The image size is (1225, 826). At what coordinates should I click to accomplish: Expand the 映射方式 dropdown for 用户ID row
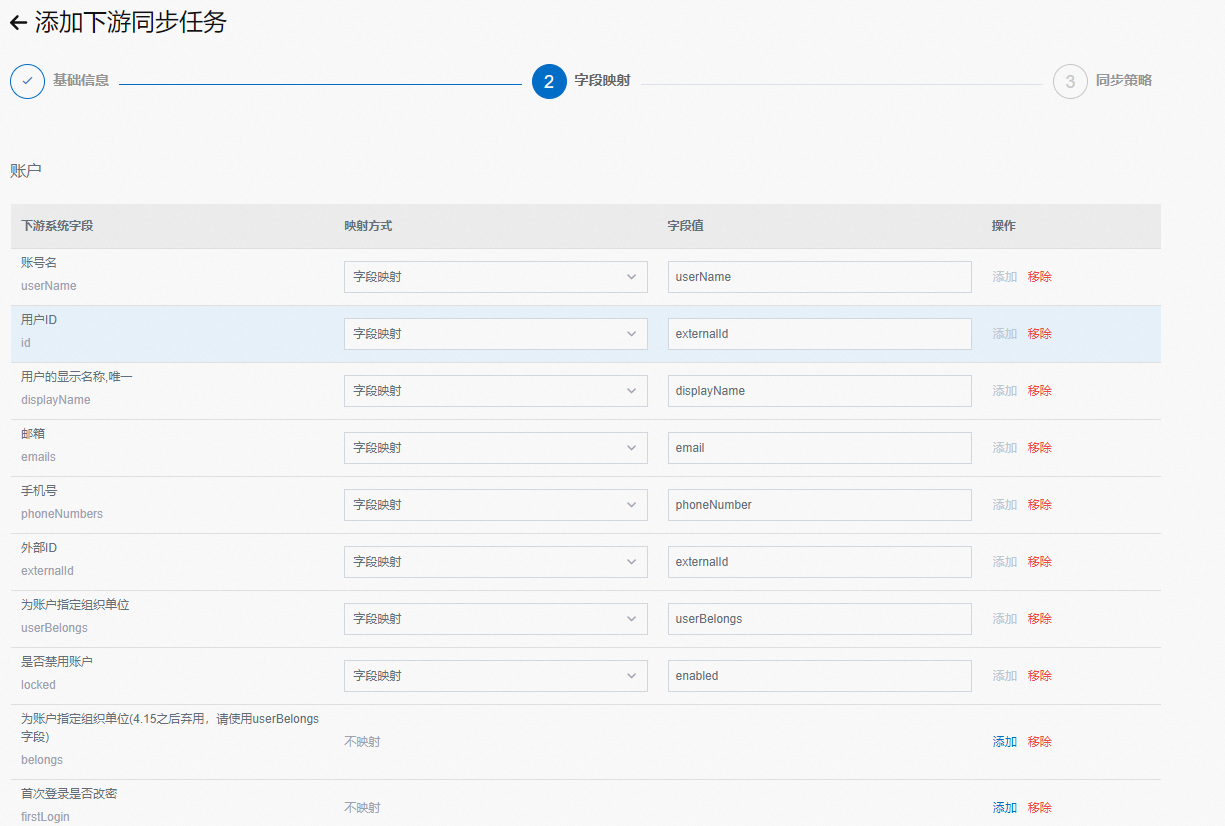[x=495, y=334]
